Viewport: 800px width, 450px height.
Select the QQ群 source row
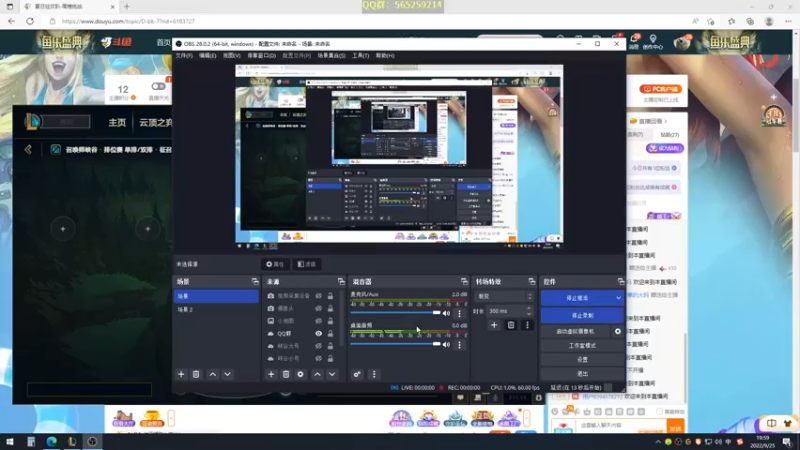point(303,334)
